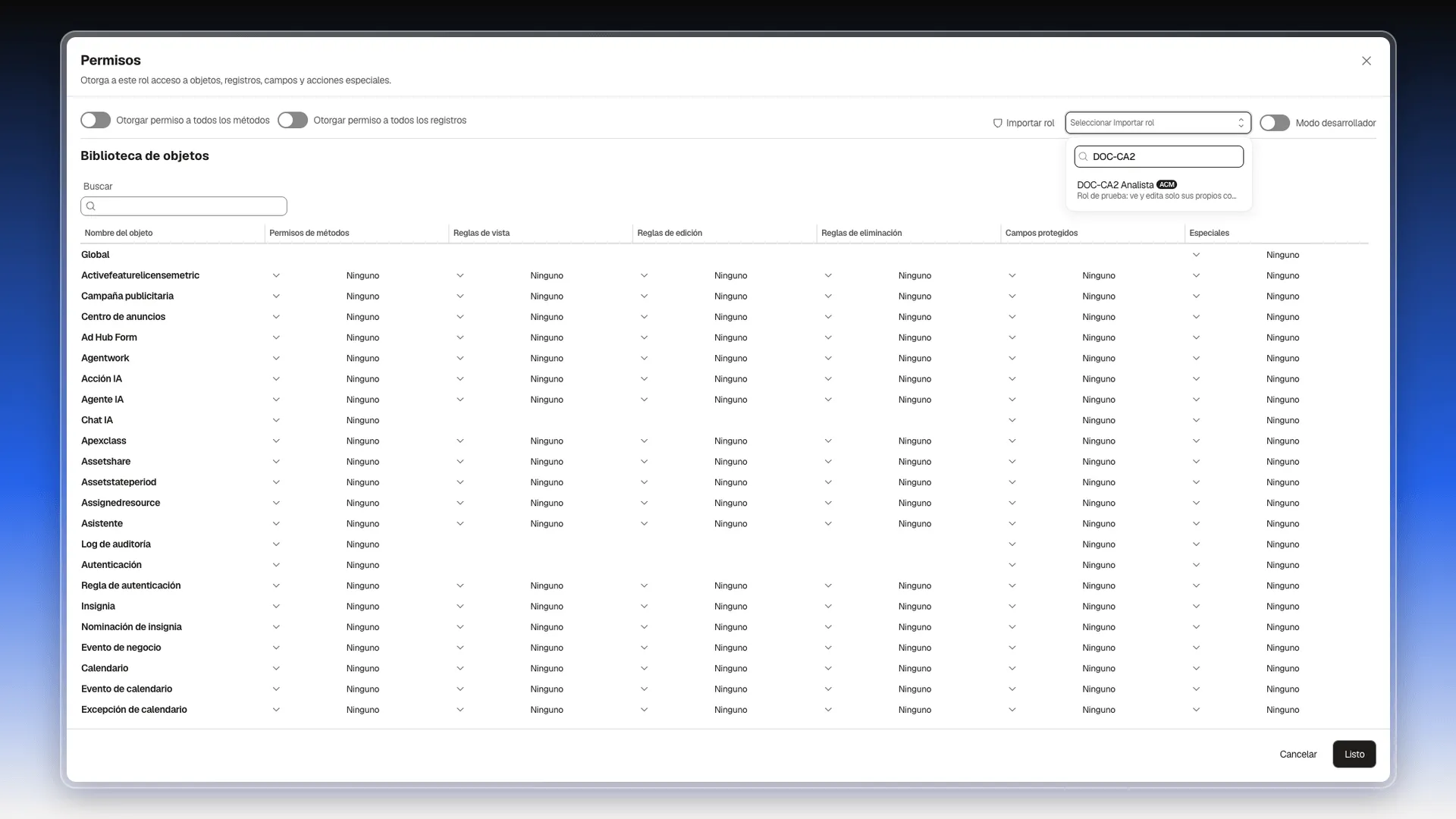The image size is (1456, 819).
Task: Open the Seleccionar Importar rol combo box
Action: [x=1158, y=123]
